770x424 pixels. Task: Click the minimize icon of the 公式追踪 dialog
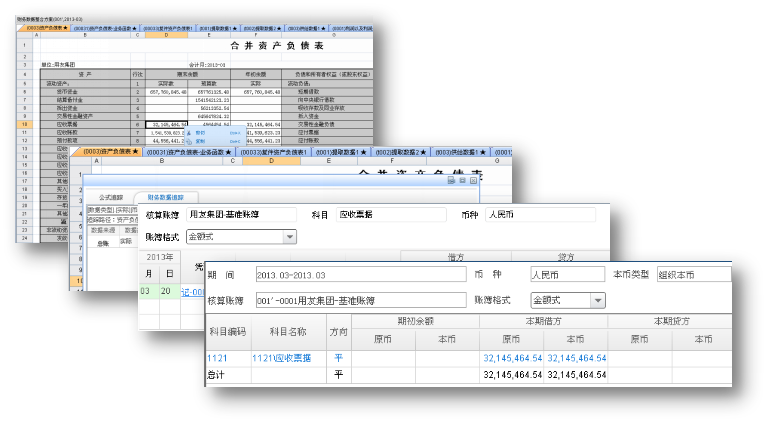452,180
